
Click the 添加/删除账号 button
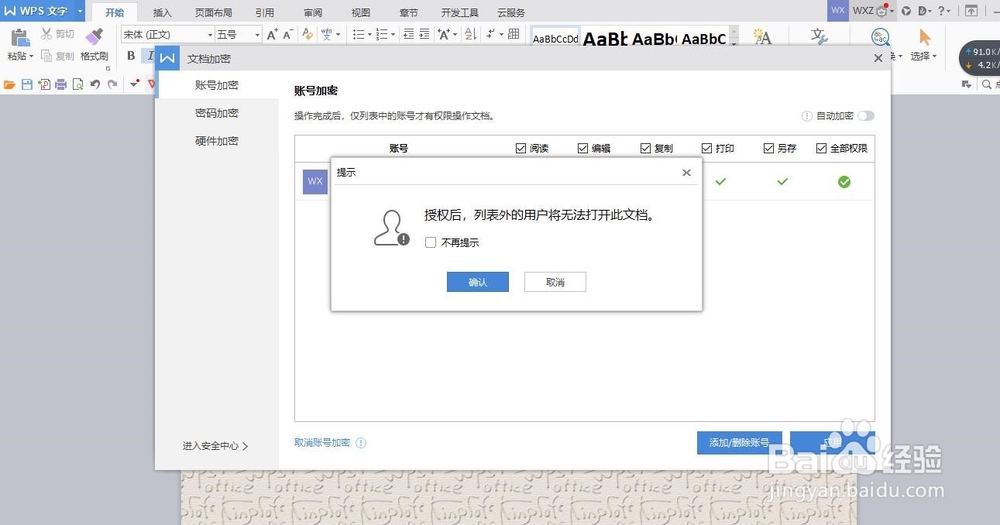pyautogui.click(x=739, y=442)
